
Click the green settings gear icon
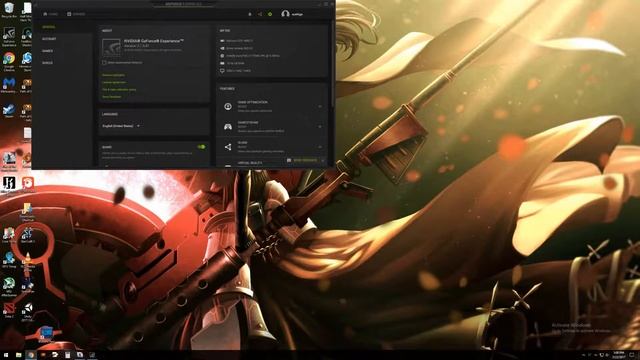pos(270,14)
